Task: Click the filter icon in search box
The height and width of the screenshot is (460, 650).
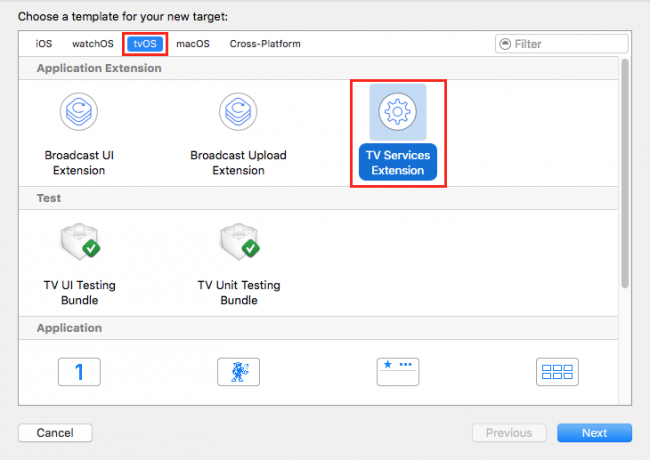Action: coord(505,44)
